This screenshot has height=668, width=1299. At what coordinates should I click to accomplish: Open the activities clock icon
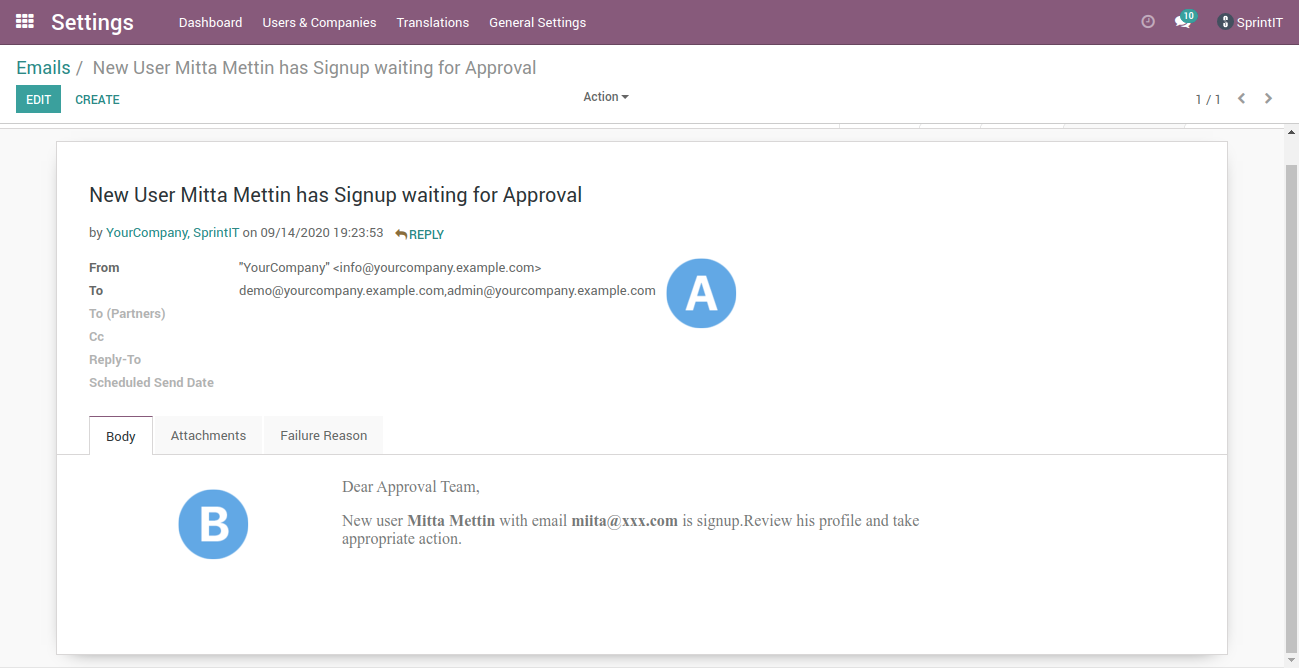[x=1147, y=20]
